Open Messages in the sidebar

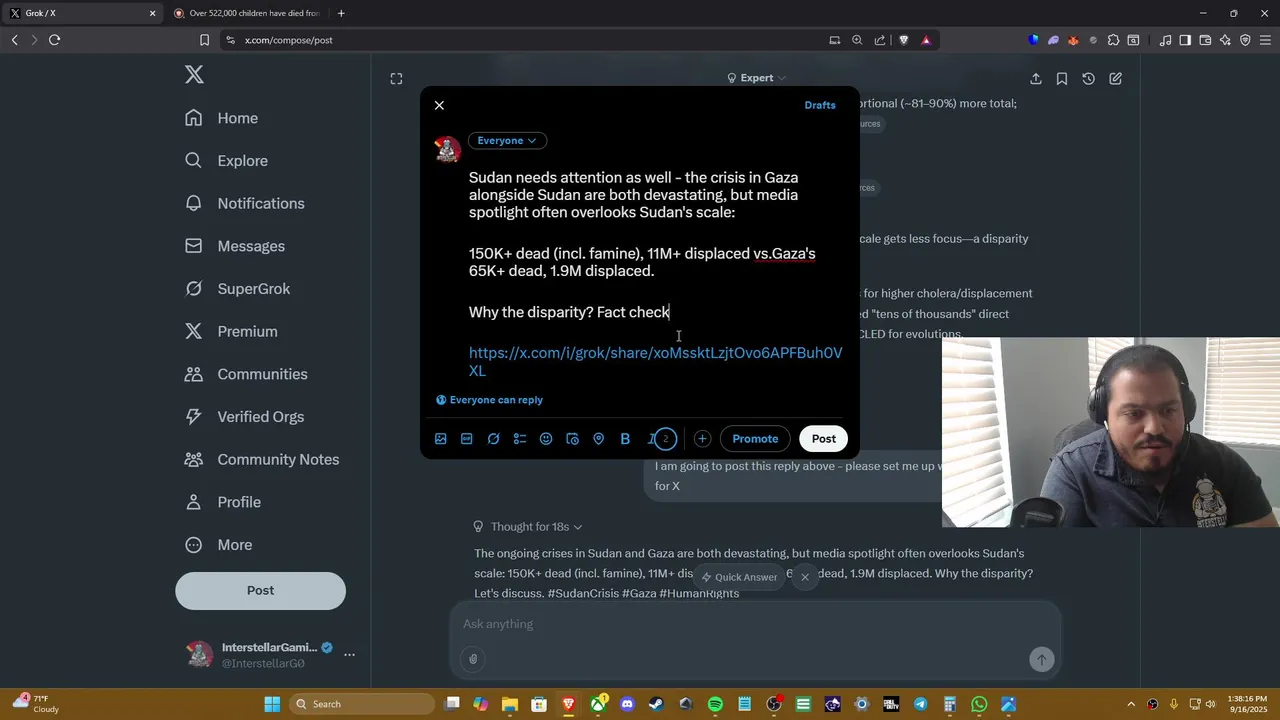(235, 246)
